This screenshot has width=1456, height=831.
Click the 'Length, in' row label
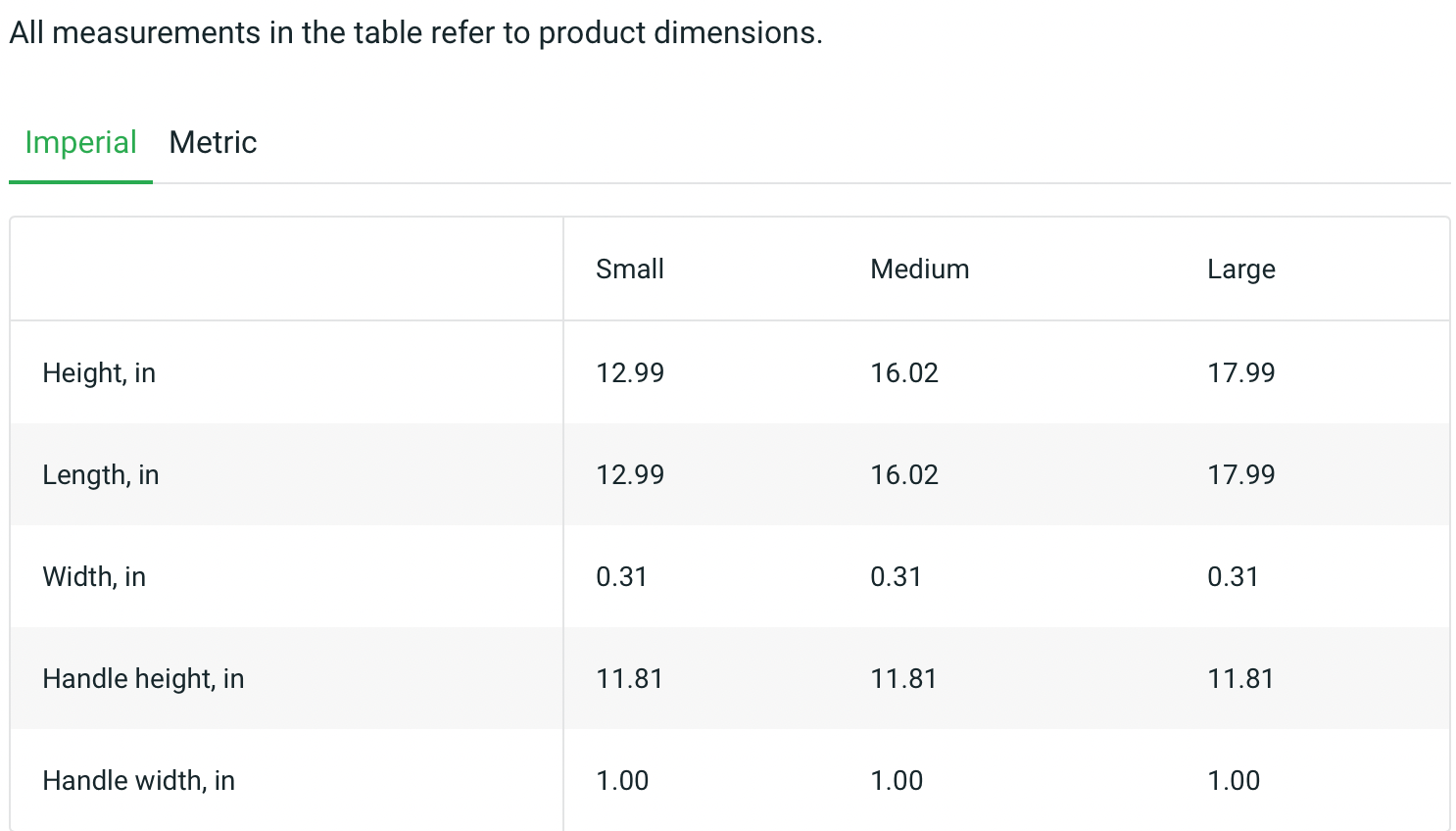coord(100,475)
